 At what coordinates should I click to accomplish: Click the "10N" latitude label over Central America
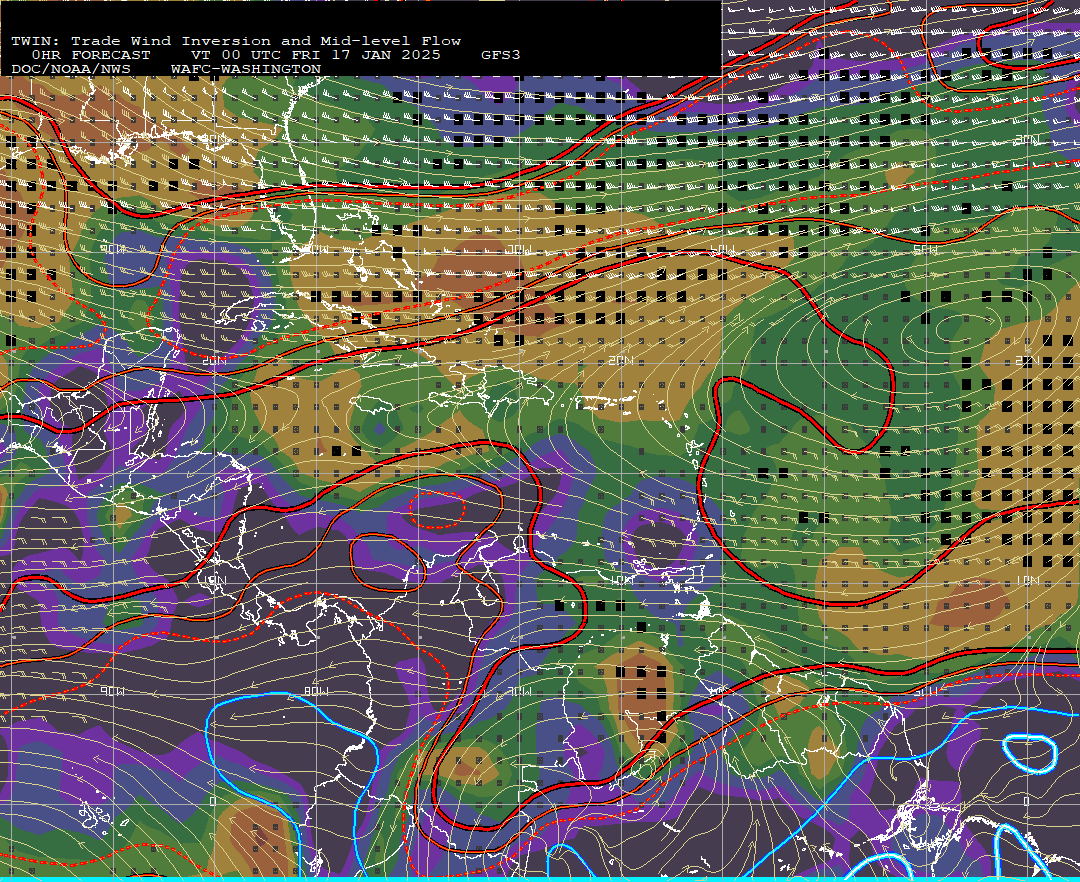(x=215, y=581)
